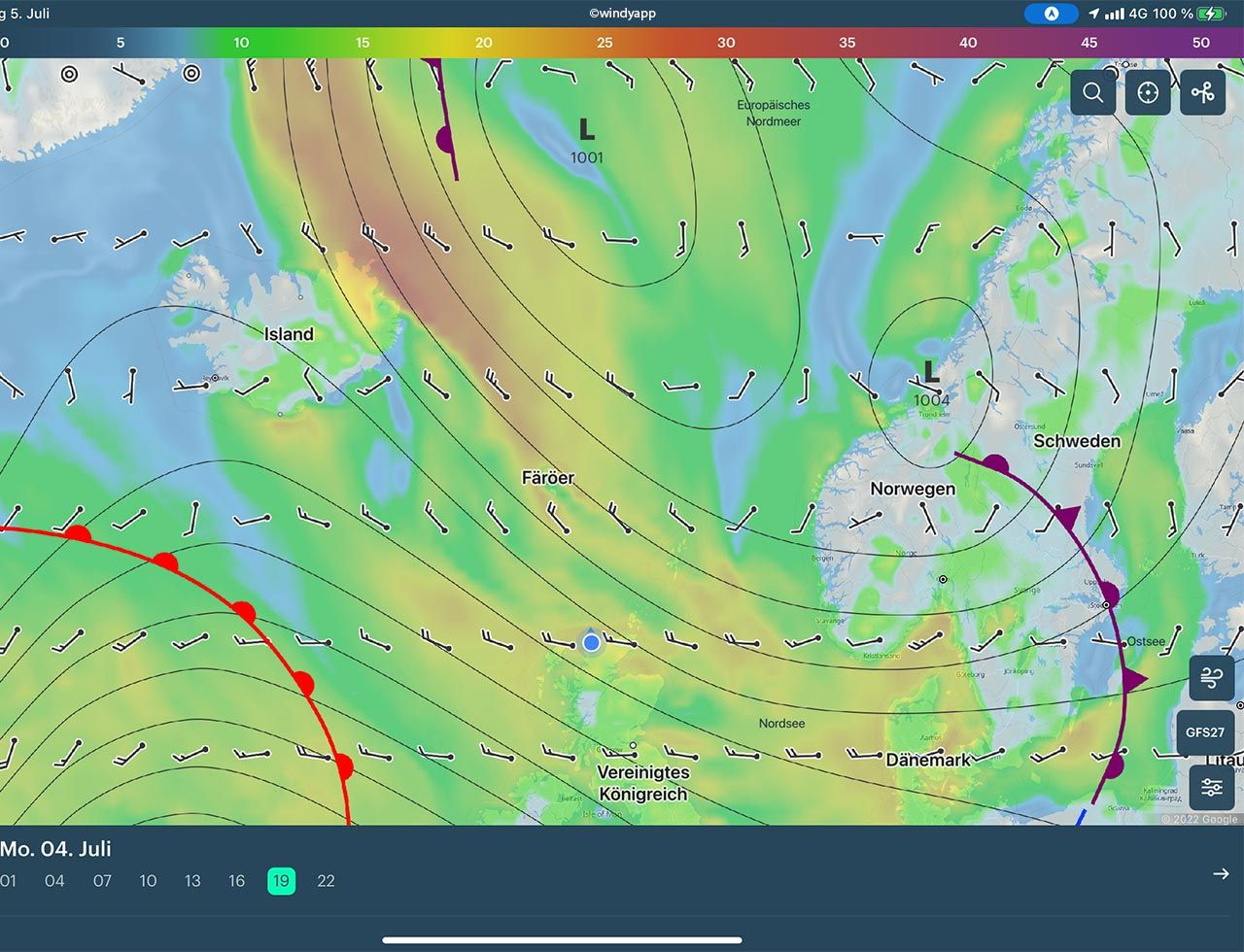Tap the Mo. 04. Juli date heading
The height and width of the screenshot is (952, 1244).
coord(55,848)
